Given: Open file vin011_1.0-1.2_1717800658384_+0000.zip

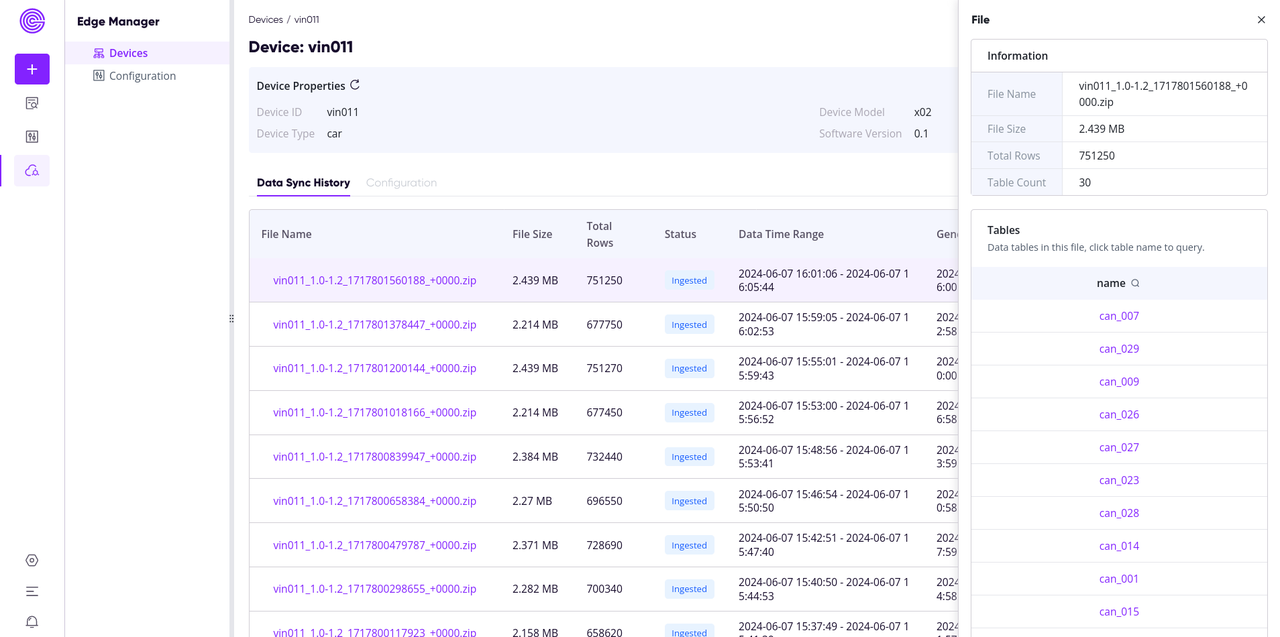Looking at the screenshot, I should pos(374,501).
